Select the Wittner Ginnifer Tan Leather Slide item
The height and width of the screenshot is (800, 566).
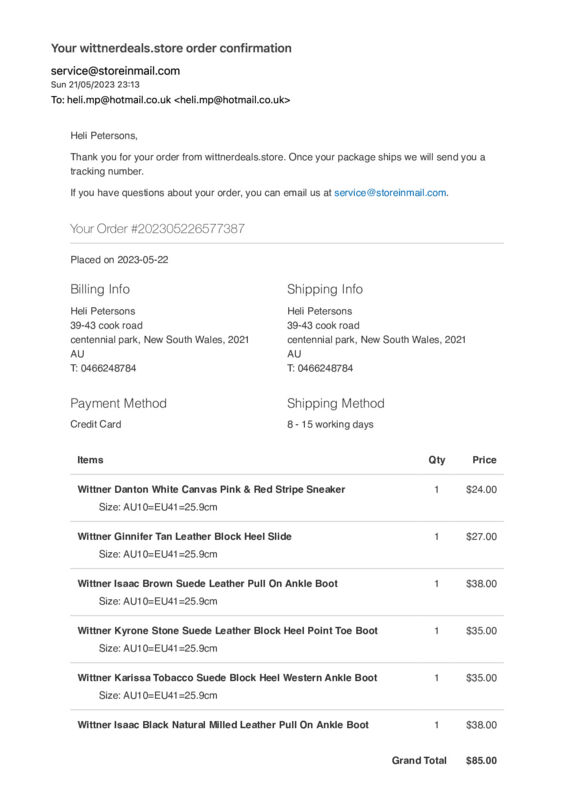[x=184, y=537]
